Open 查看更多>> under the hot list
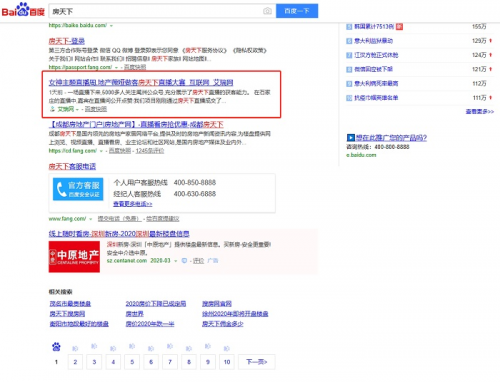Screen dimensions: 500x382 (480, 111)
